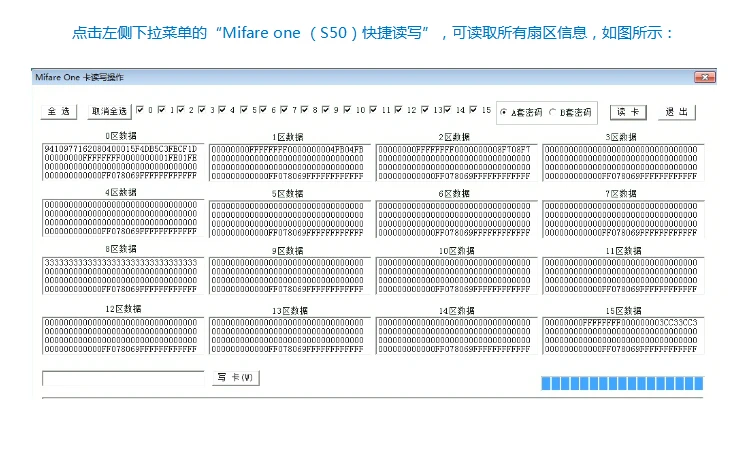Screen dimensions: 750x466
Task: Toggle sector 6 checkbox
Action: tap(263, 110)
